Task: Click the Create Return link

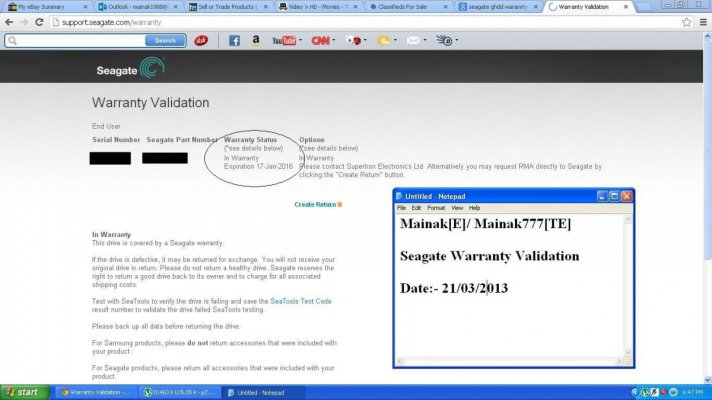Action: point(315,205)
